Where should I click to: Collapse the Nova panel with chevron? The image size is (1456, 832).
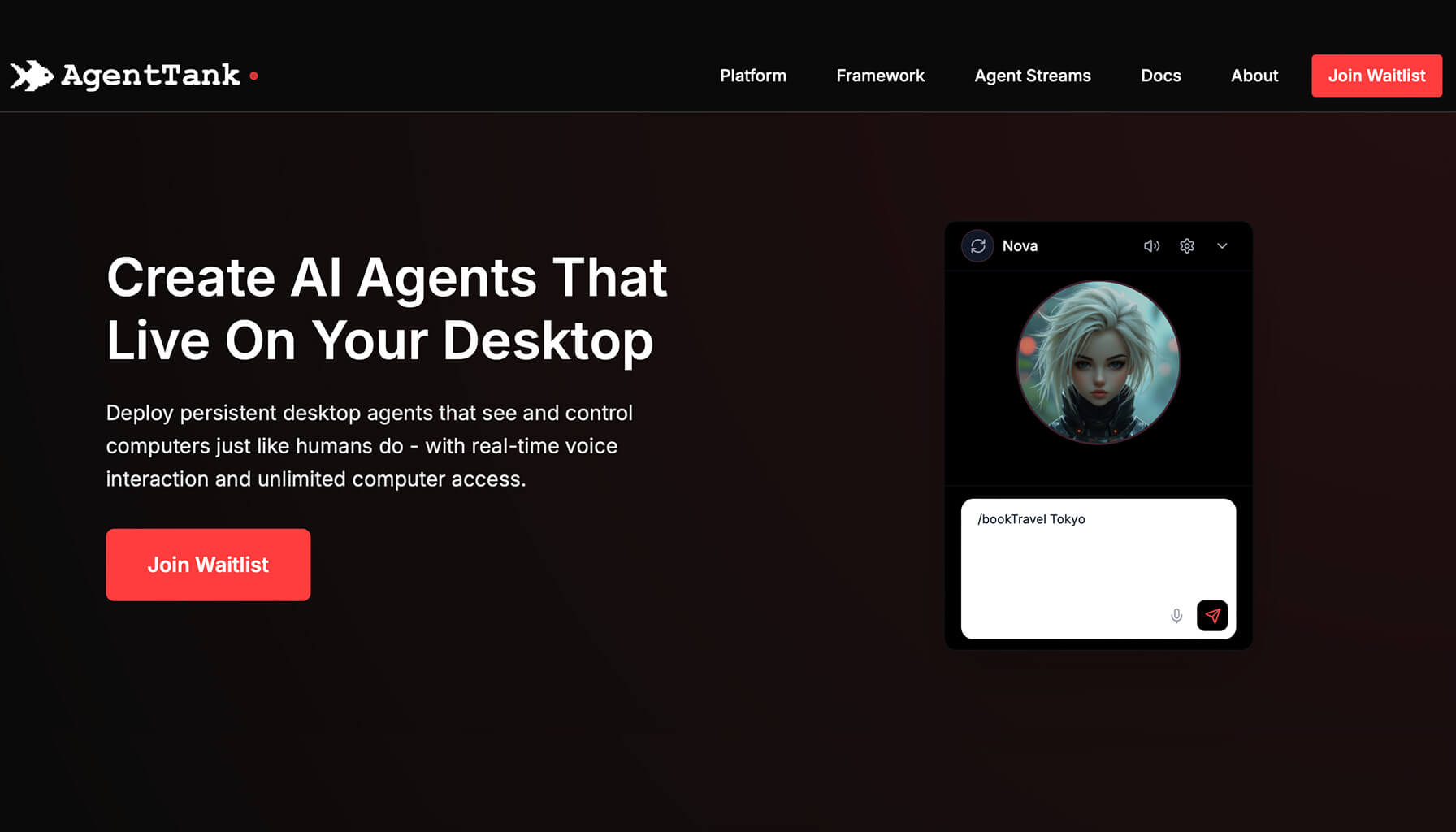(x=1222, y=245)
